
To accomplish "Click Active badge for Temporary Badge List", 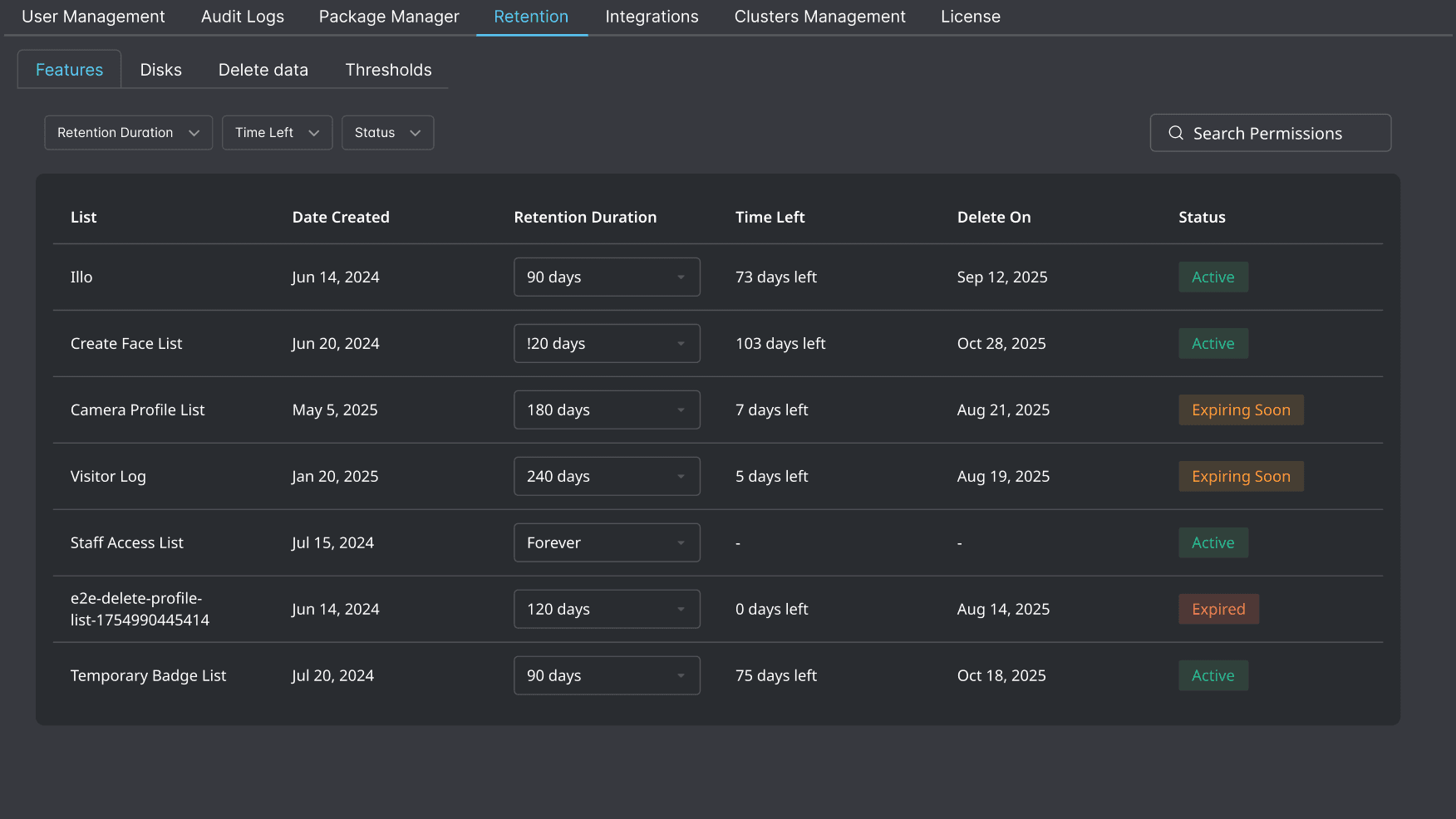I will [x=1213, y=675].
